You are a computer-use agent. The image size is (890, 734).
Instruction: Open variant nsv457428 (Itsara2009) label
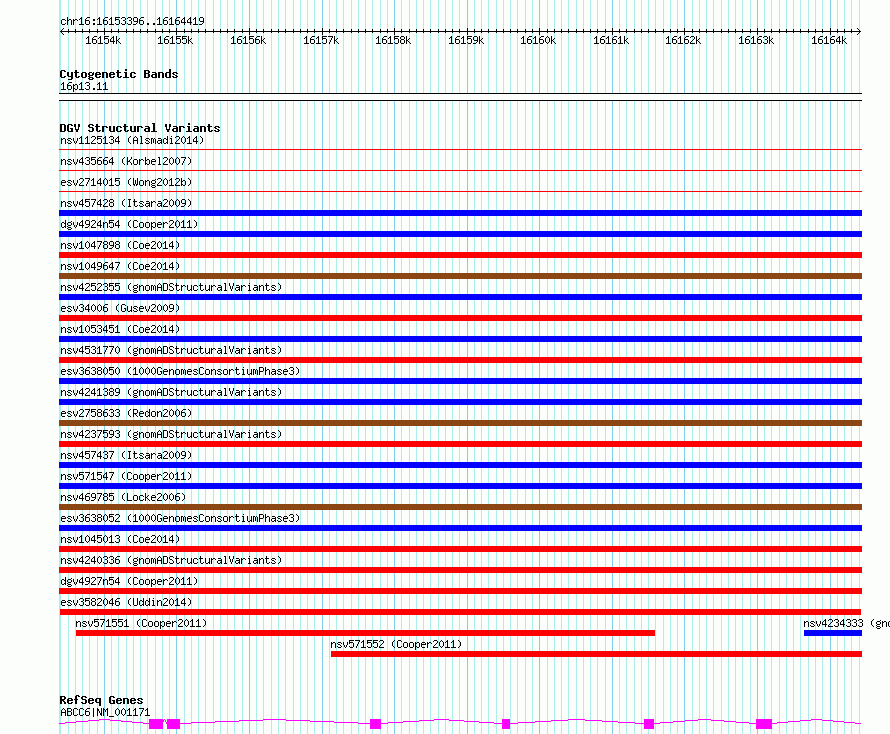tap(126, 203)
